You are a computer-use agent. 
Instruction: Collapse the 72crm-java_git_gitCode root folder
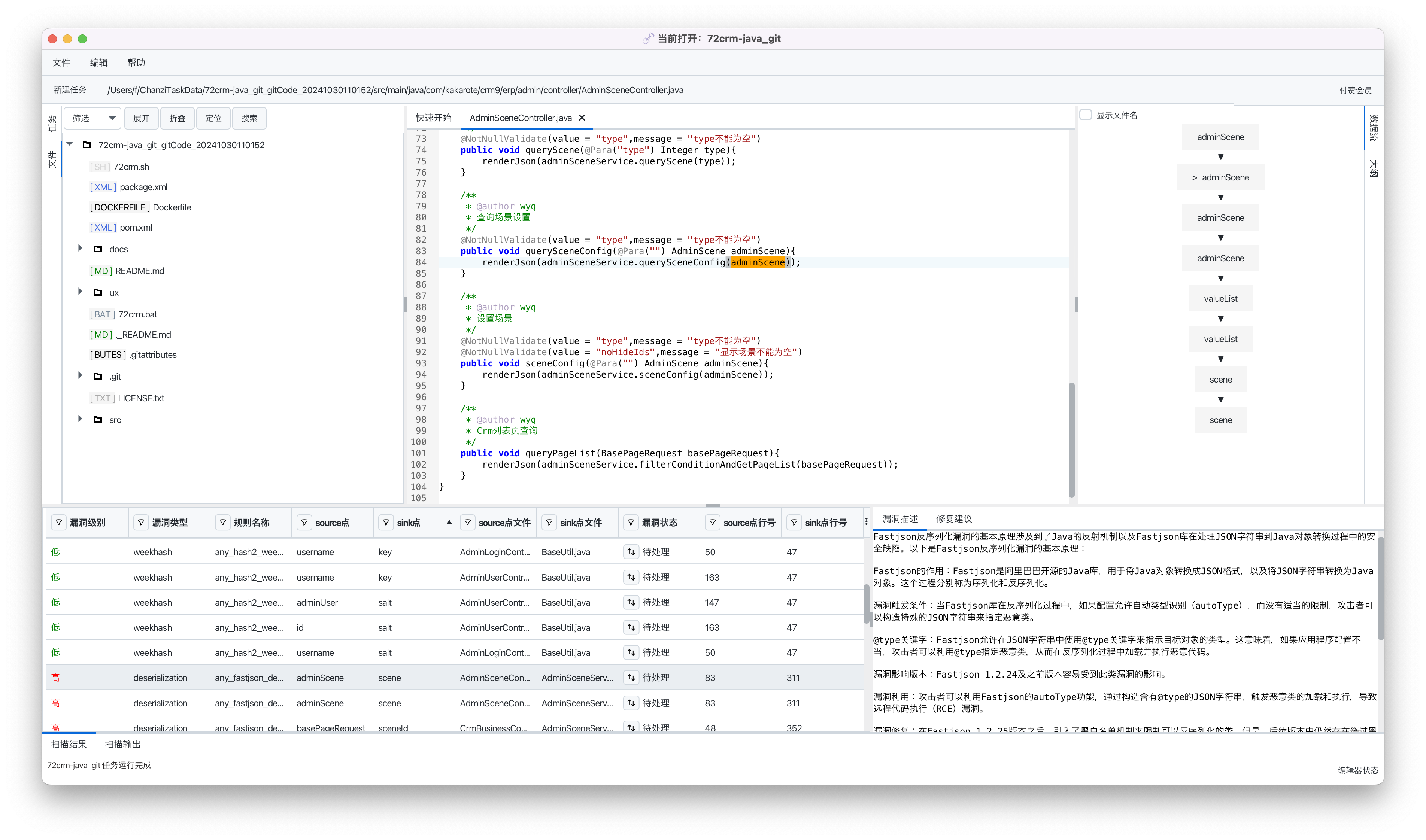(70, 144)
